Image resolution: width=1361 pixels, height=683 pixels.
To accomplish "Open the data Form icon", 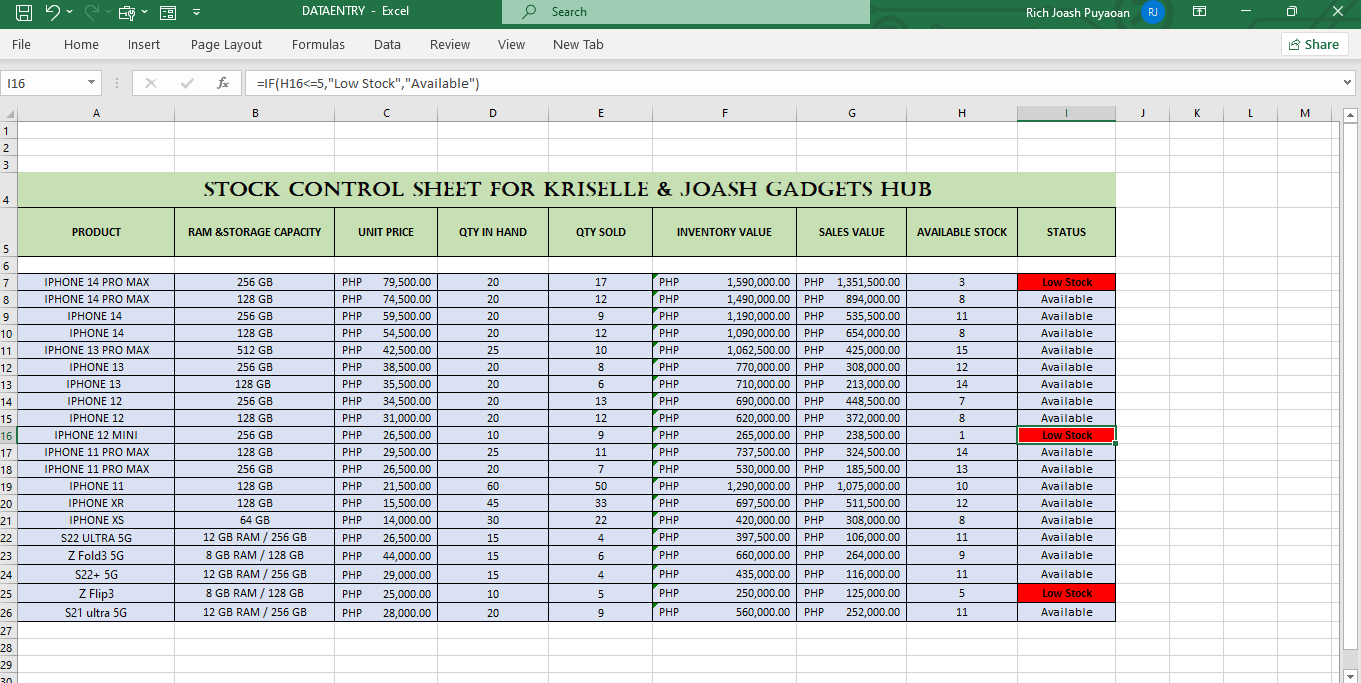I will coord(168,12).
